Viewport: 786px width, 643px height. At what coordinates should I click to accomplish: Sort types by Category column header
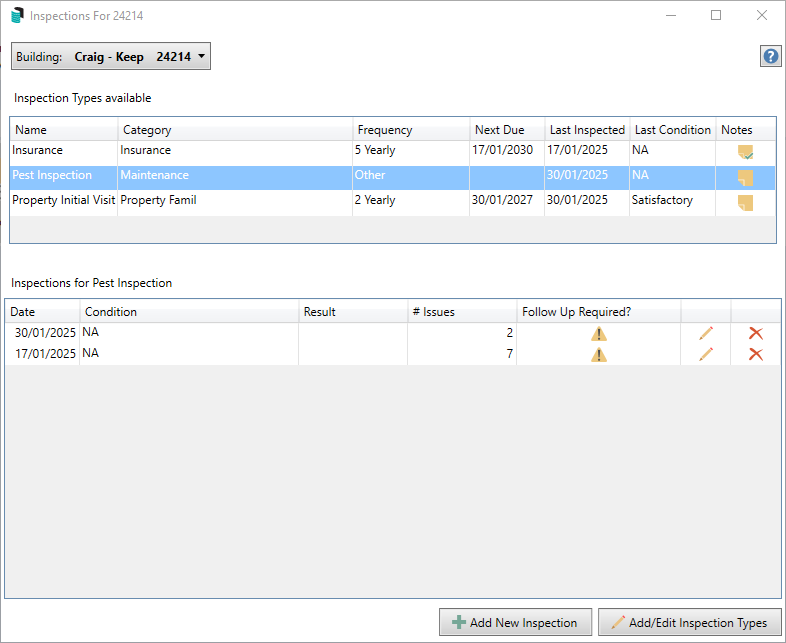[x=235, y=130]
